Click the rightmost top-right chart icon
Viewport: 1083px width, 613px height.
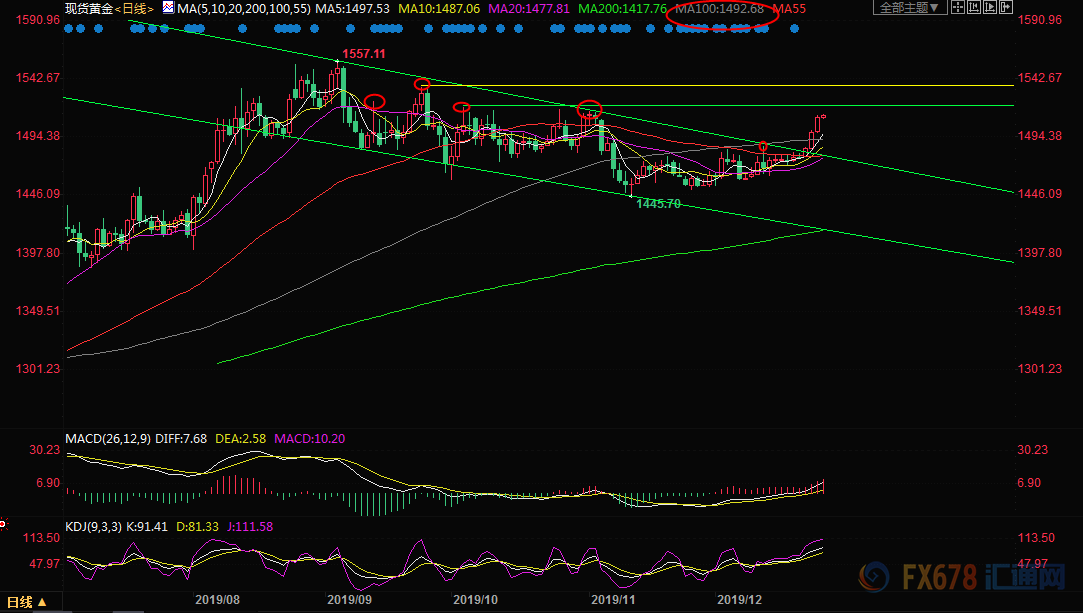[x=1005, y=8]
